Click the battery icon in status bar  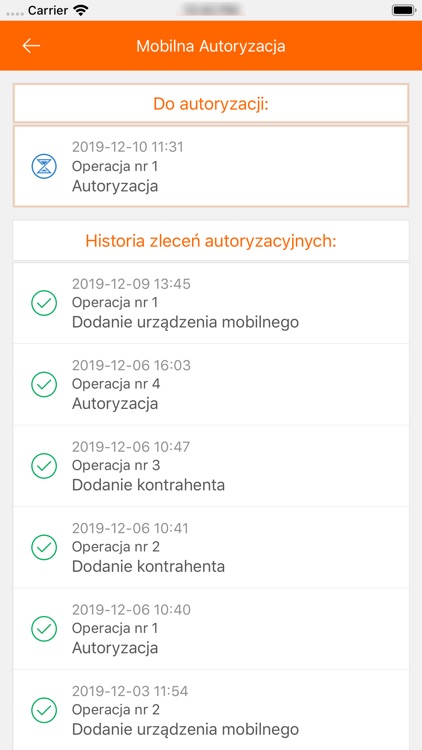(x=404, y=10)
